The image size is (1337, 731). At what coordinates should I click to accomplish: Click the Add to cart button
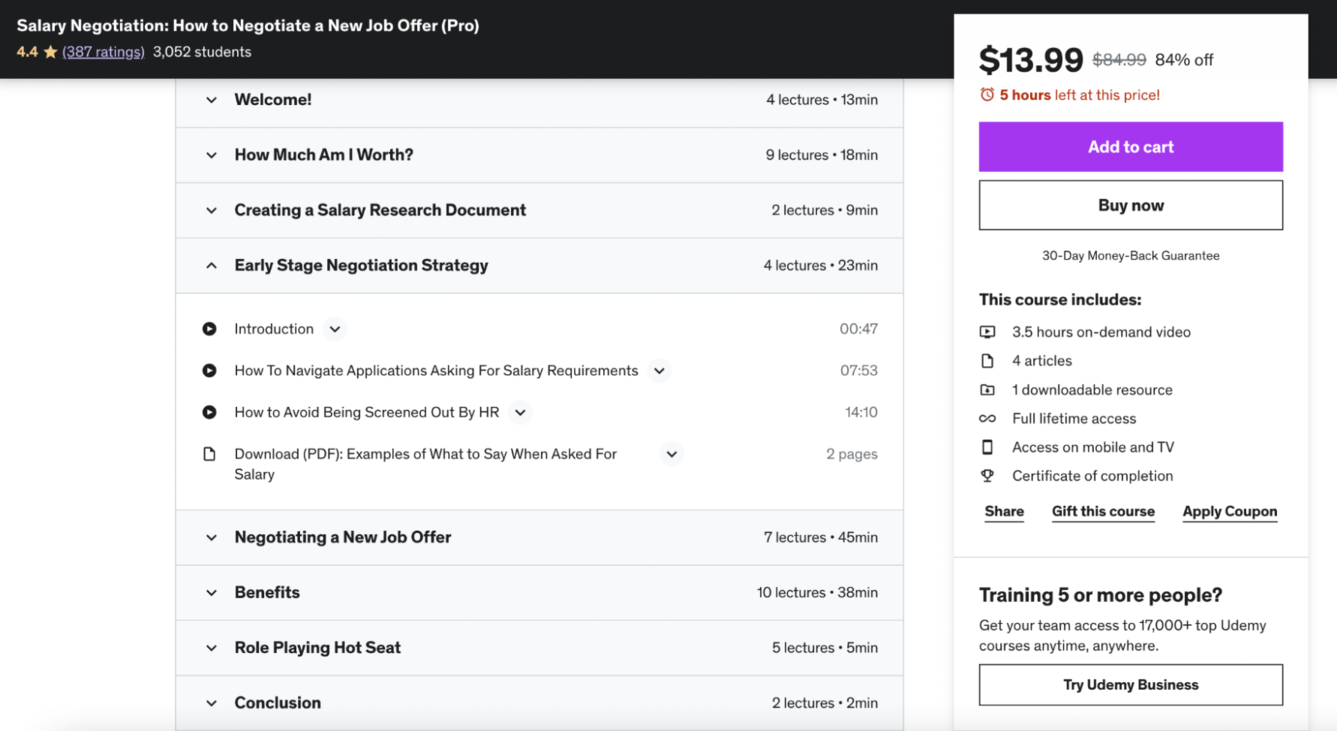click(x=1130, y=147)
